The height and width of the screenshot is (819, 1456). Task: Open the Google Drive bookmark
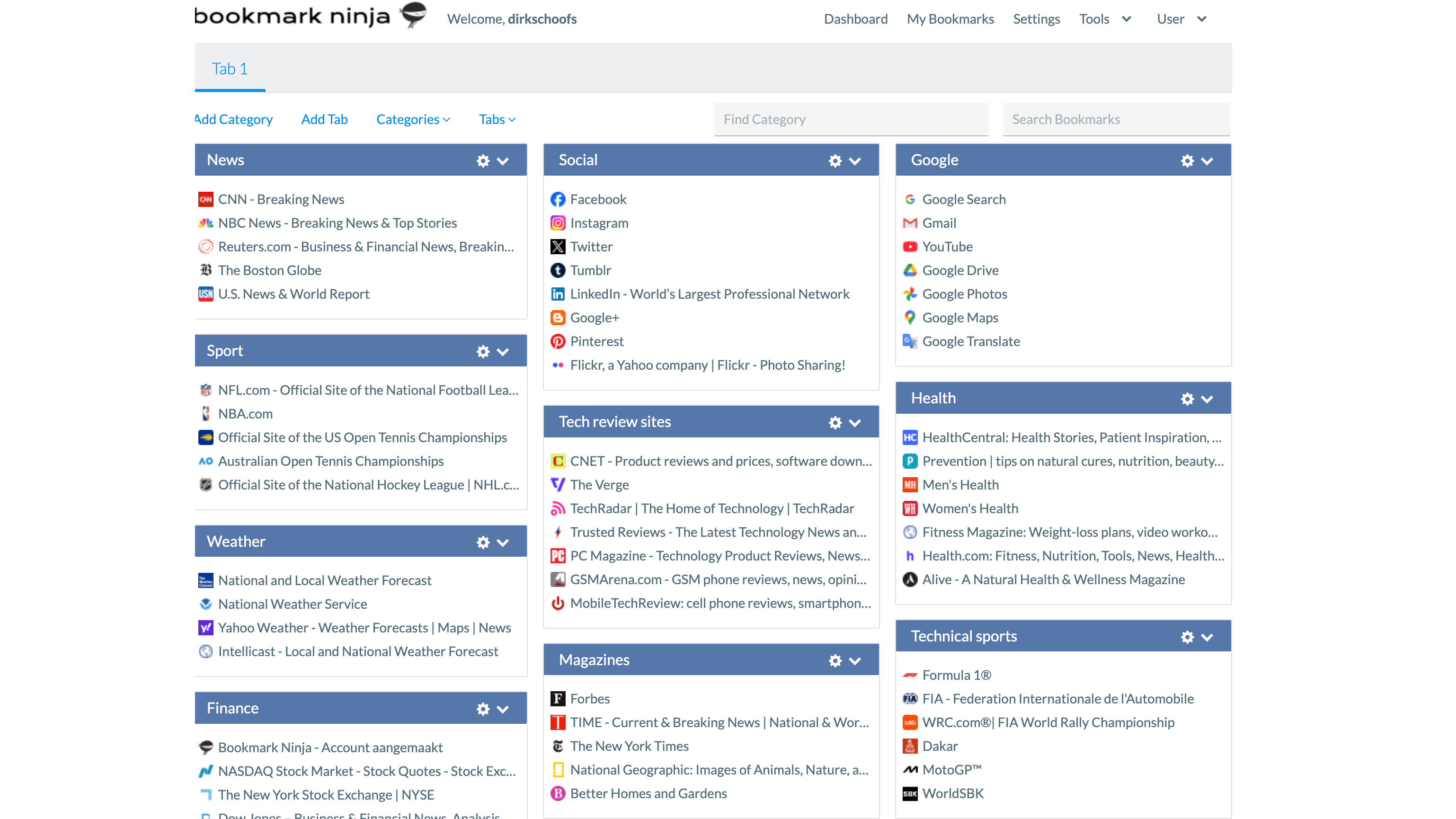point(960,270)
